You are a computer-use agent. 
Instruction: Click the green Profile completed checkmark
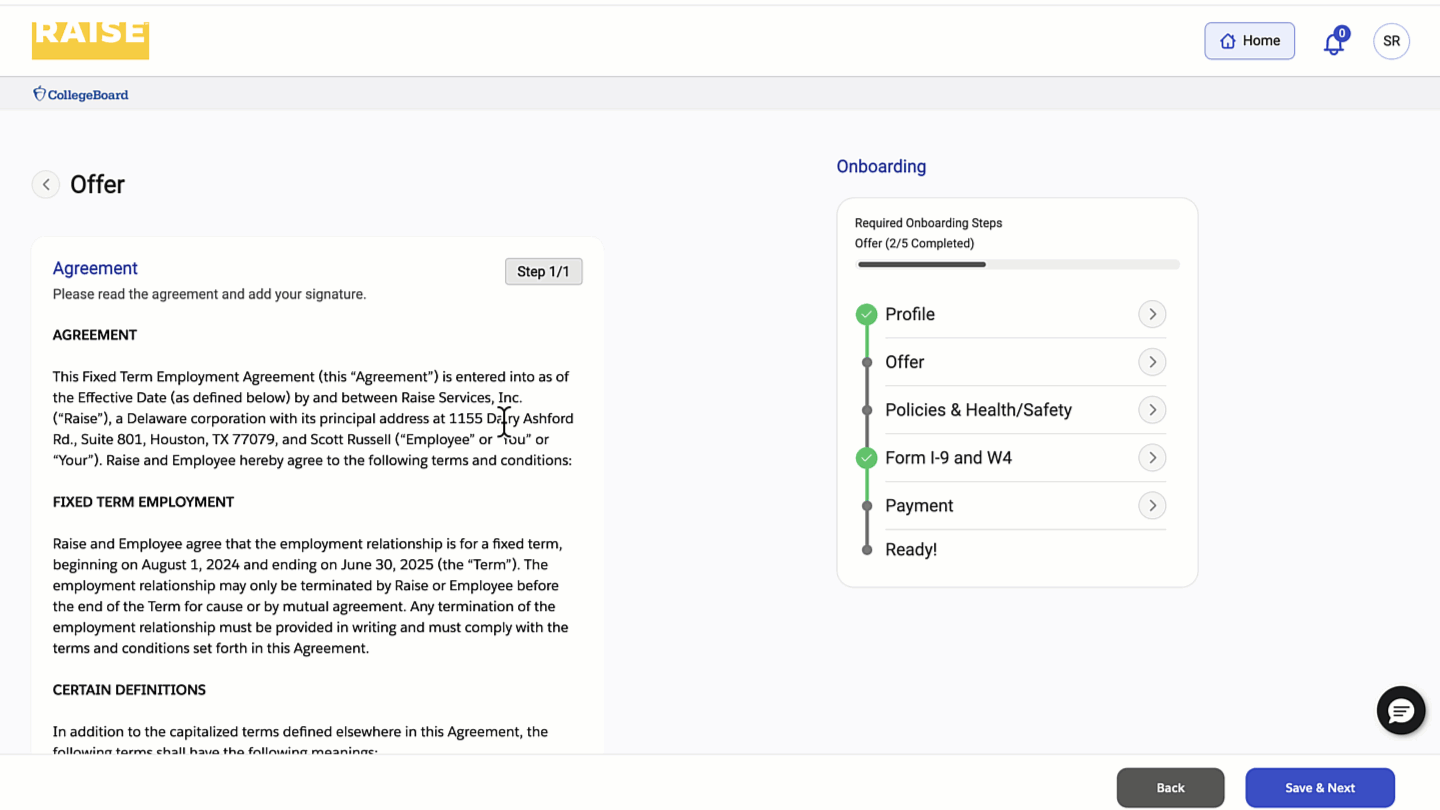tap(866, 314)
